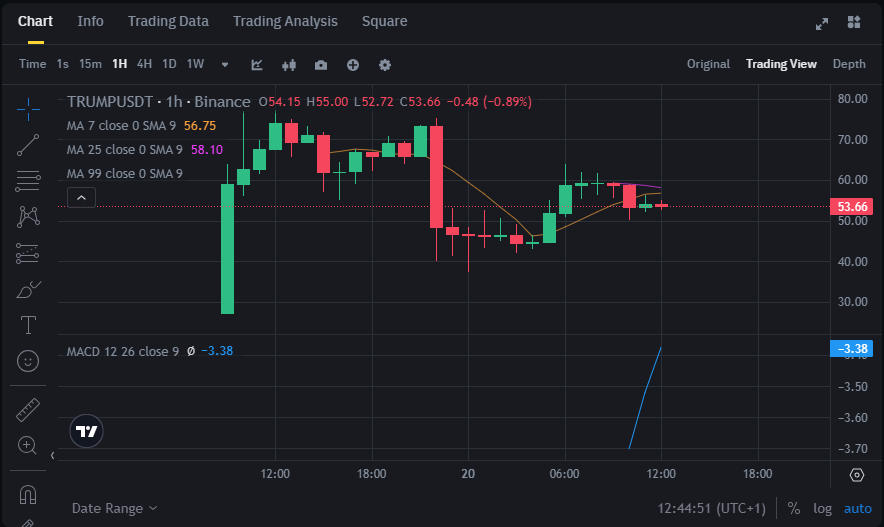Click the current price label 53.66
Image resolution: width=884 pixels, height=527 pixels.
851,207
